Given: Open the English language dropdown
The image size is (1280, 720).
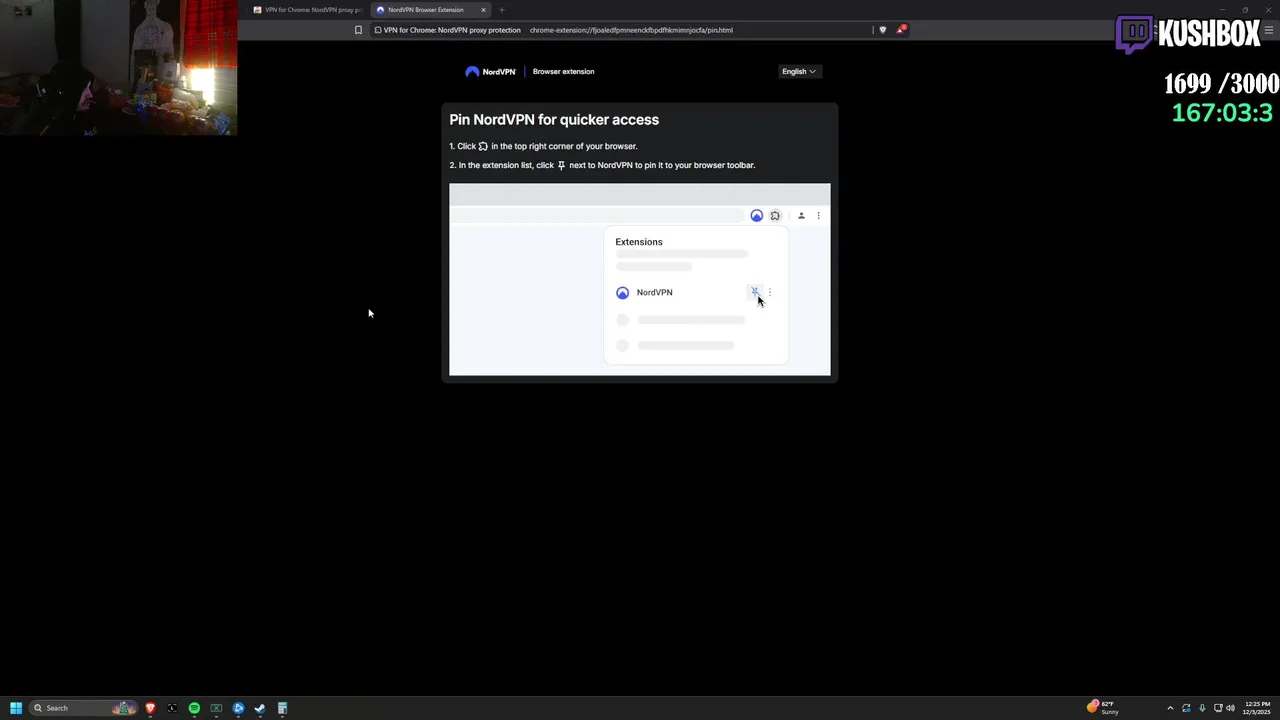Looking at the screenshot, I should click(x=799, y=72).
